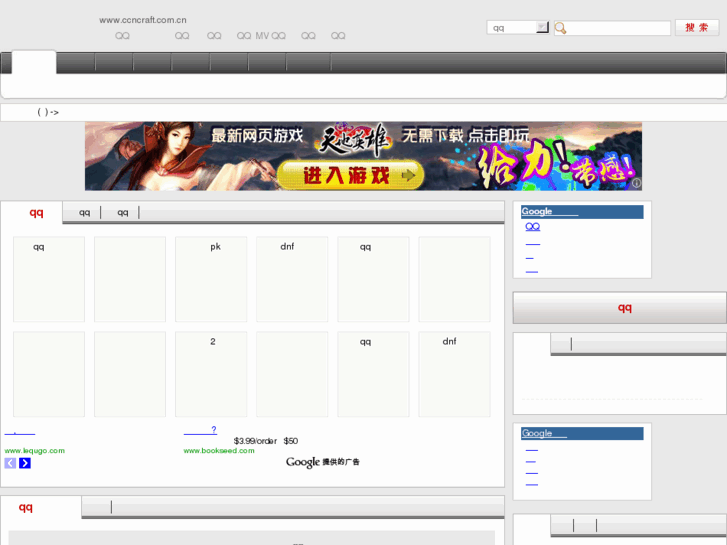Click the red 搜索 search button
Image resolution: width=727 pixels, height=545 pixels.
coord(696,28)
